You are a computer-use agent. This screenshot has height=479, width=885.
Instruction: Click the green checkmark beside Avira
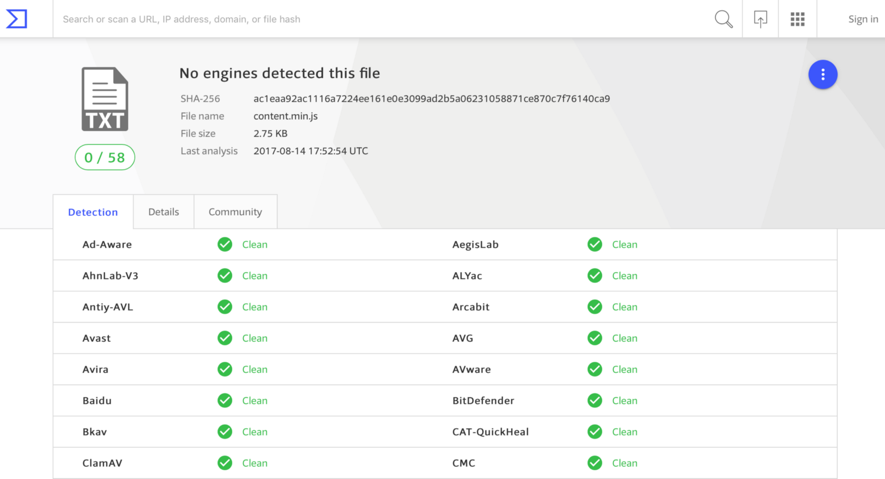tap(225, 369)
